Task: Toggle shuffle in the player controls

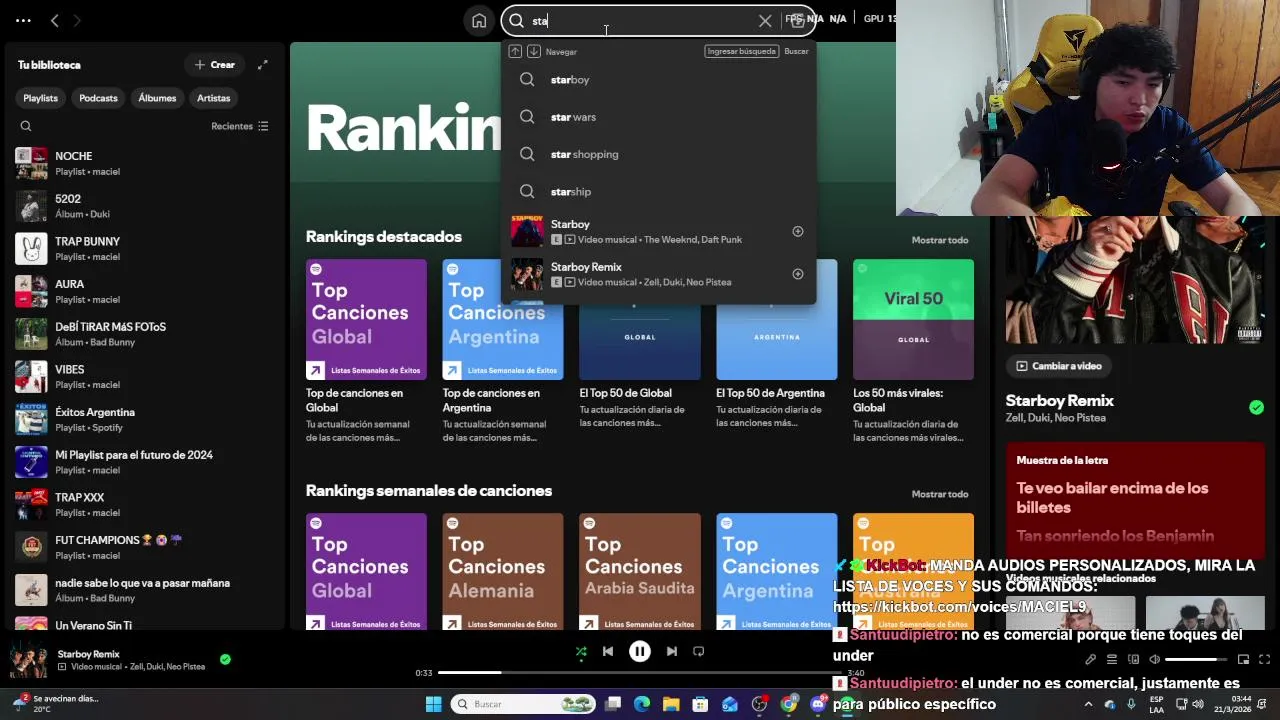Action: (x=581, y=652)
